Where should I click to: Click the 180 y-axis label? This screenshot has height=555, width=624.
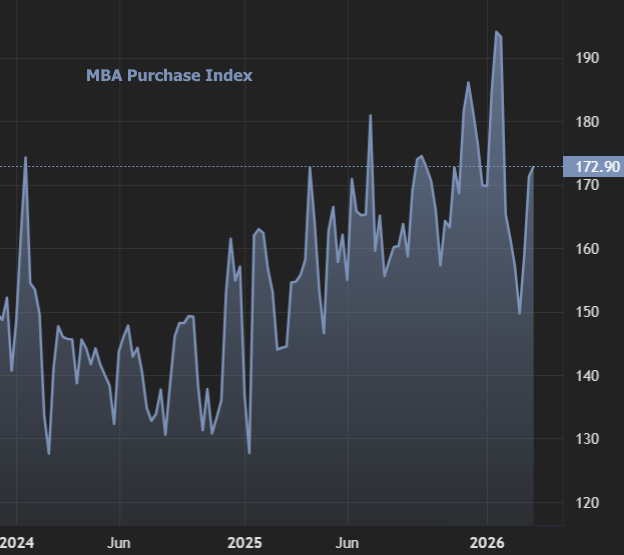(588, 122)
